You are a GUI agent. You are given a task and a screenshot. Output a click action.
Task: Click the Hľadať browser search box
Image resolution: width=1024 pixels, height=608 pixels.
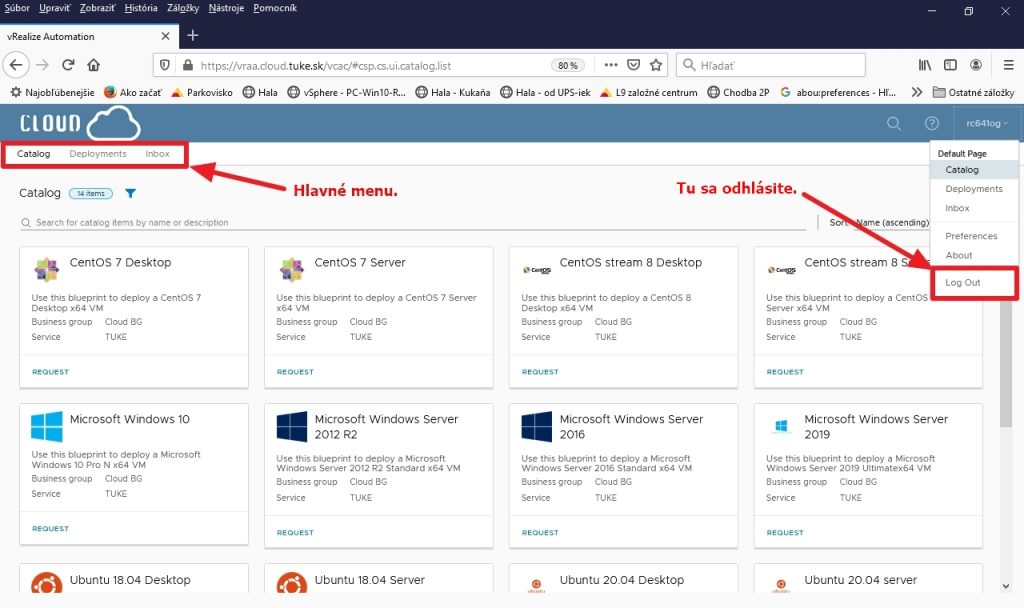tap(771, 65)
